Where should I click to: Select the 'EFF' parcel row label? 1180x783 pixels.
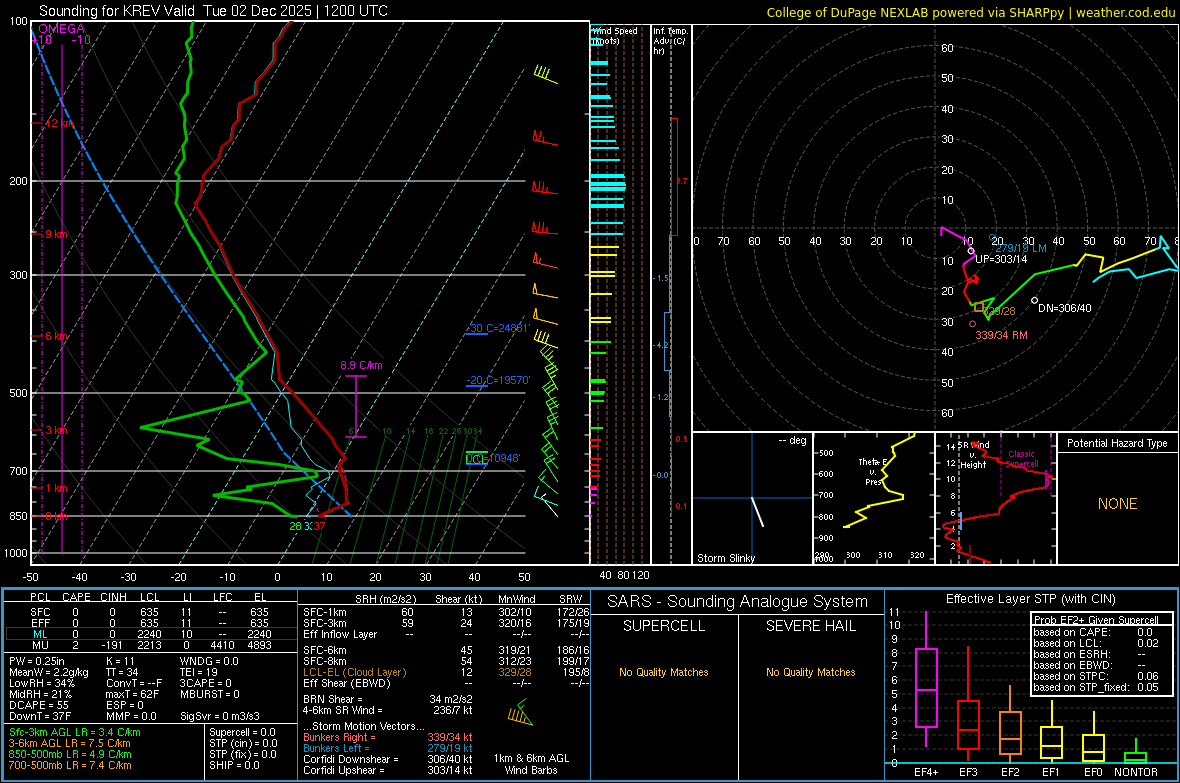tap(40, 623)
